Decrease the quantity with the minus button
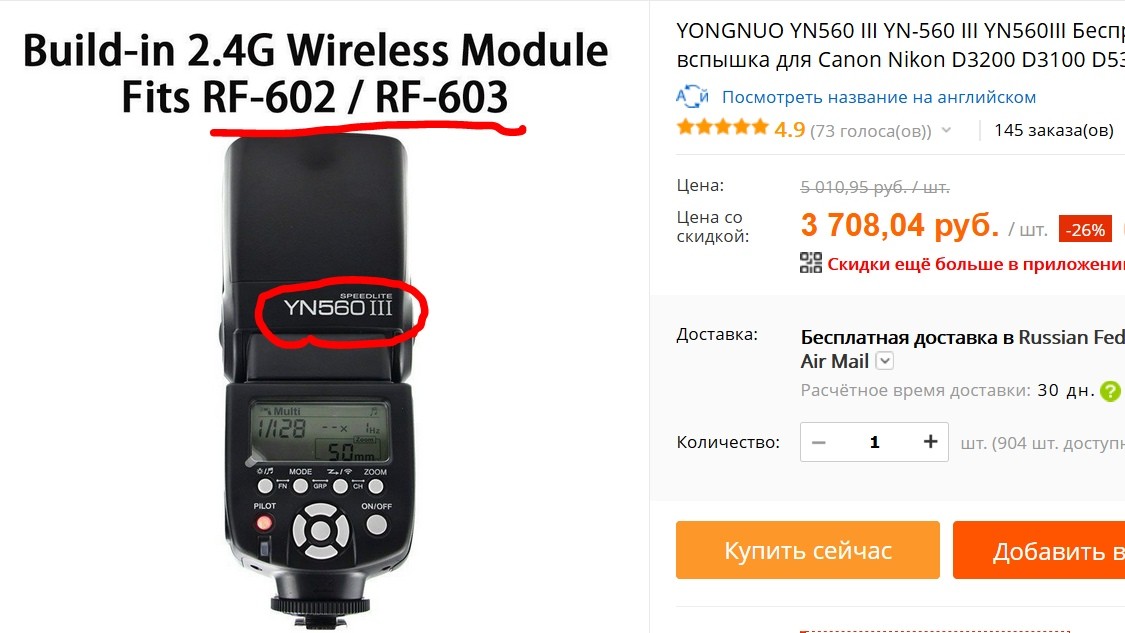 819,442
